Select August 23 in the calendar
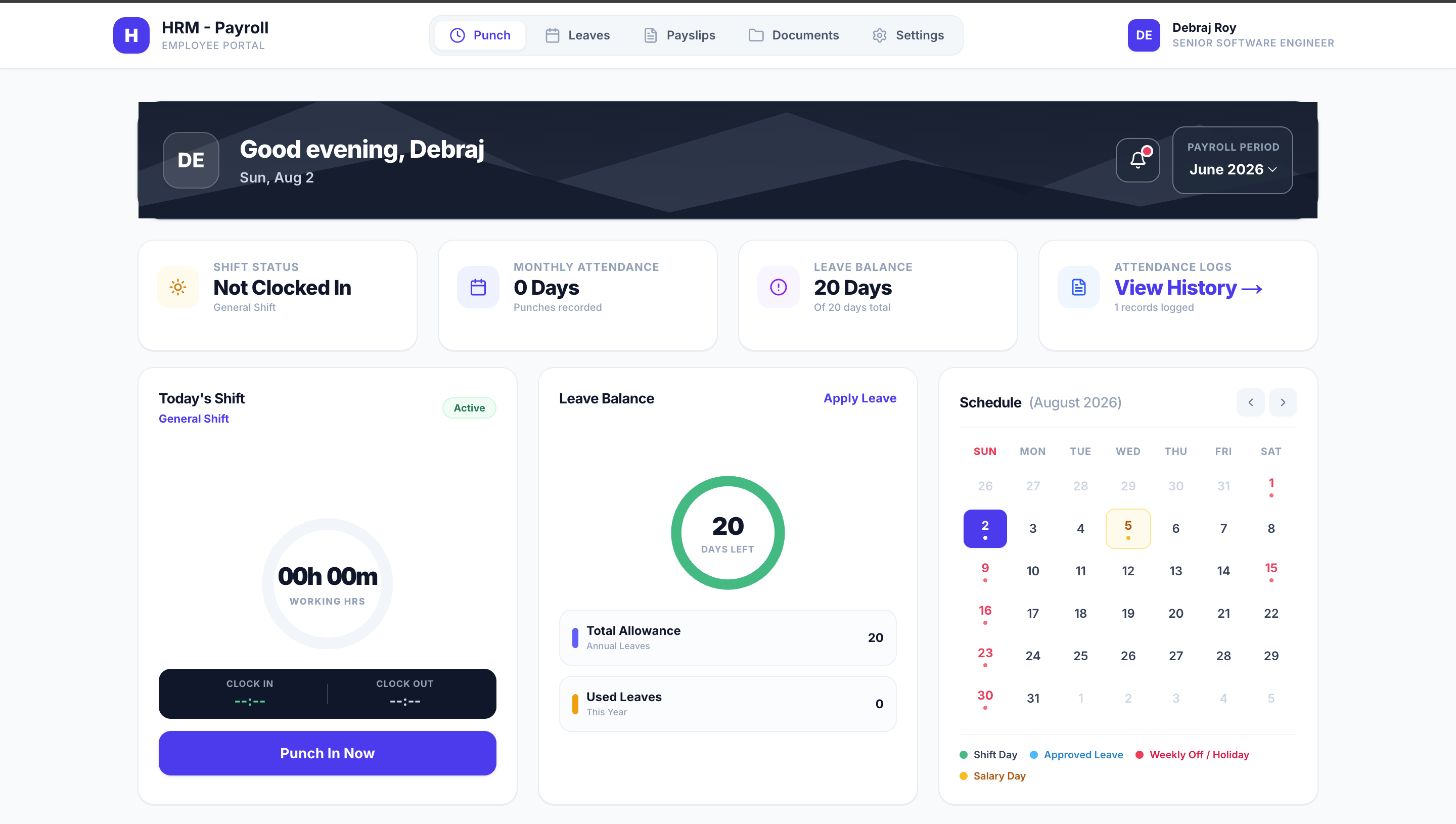The height and width of the screenshot is (824, 1456). [x=985, y=656]
